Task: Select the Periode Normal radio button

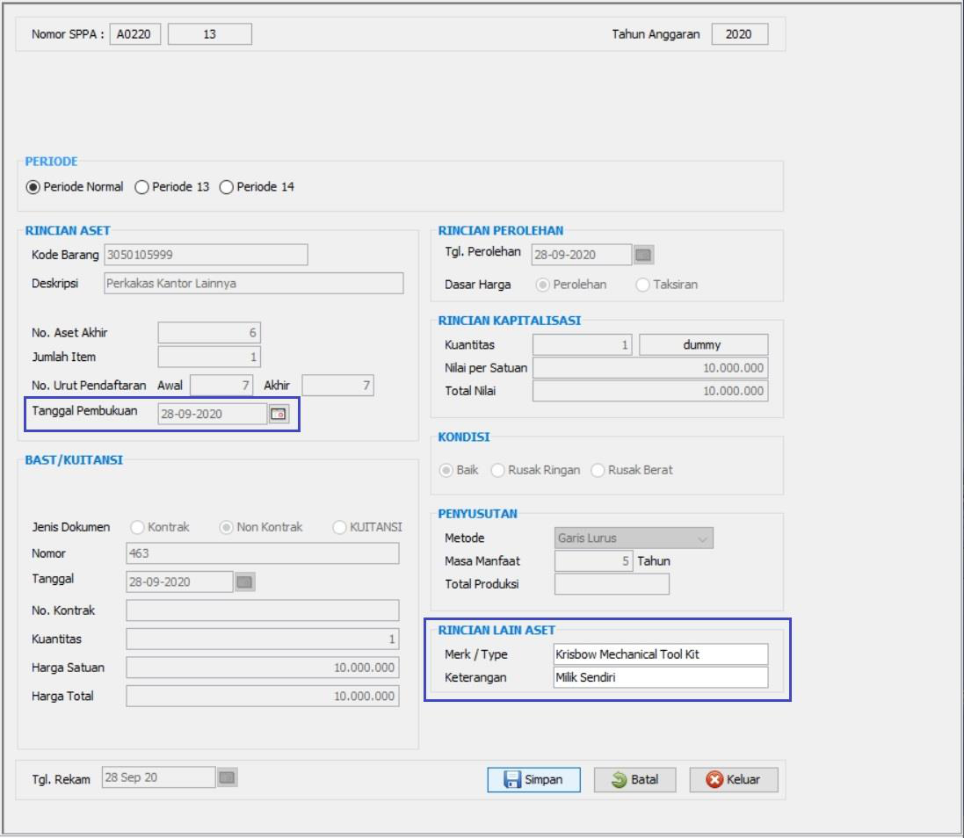Action: coord(33,187)
